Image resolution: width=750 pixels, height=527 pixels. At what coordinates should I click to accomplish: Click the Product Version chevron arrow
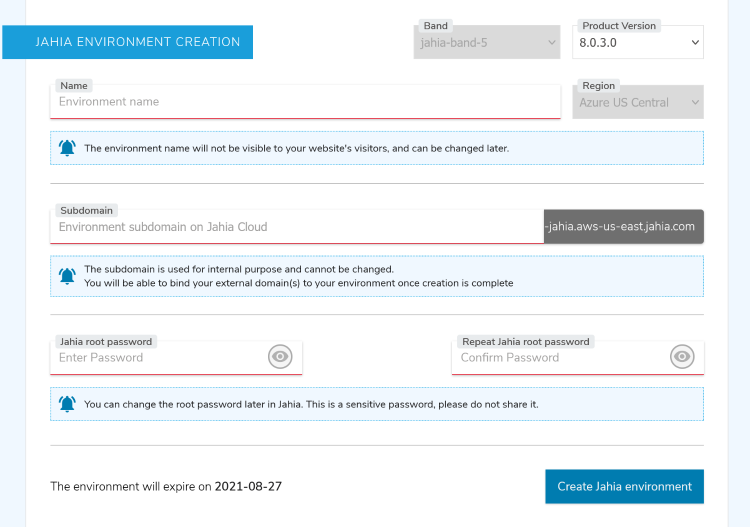point(695,43)
